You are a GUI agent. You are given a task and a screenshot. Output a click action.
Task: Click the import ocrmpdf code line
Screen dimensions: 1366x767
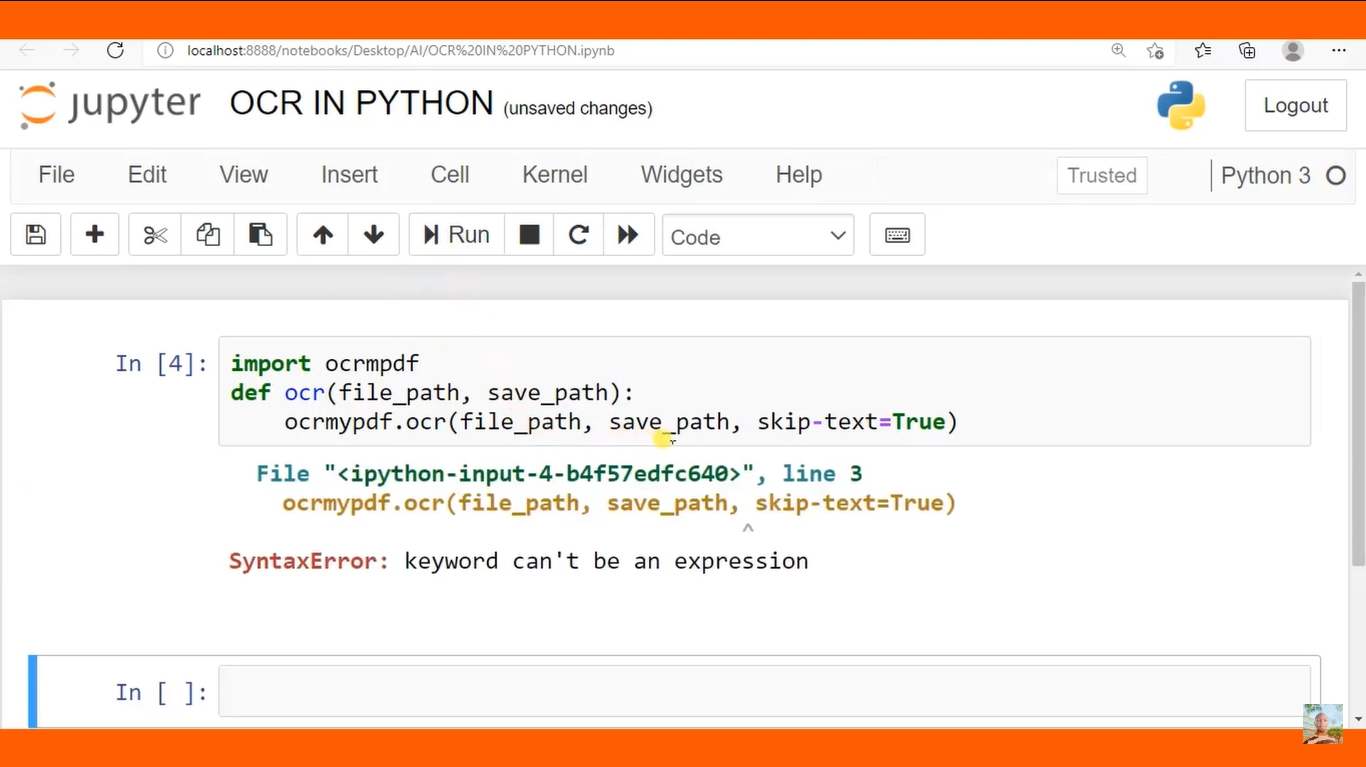[325, 363]
